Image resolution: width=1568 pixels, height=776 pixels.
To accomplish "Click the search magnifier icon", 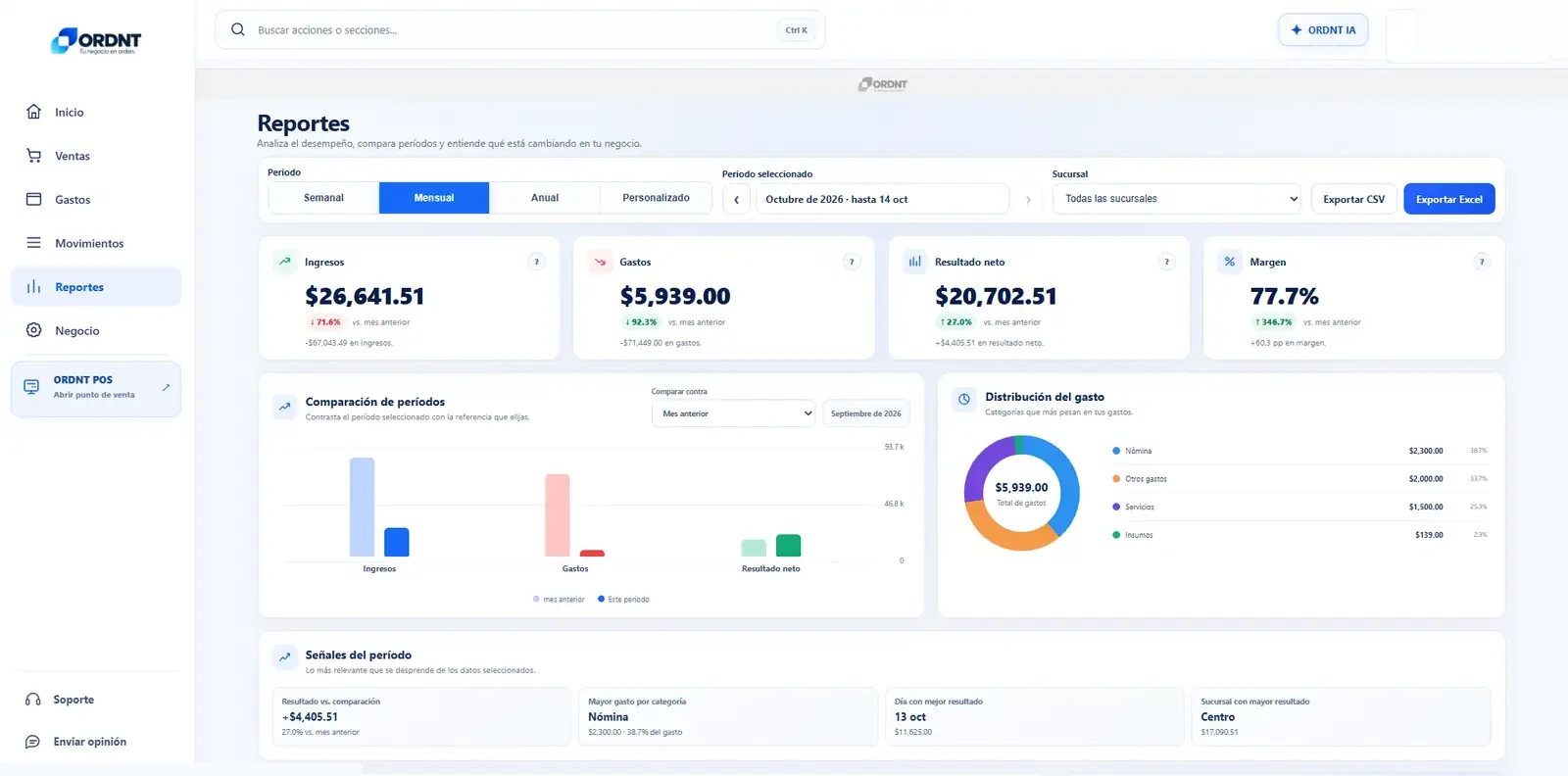I will click(x=237, y=29).
